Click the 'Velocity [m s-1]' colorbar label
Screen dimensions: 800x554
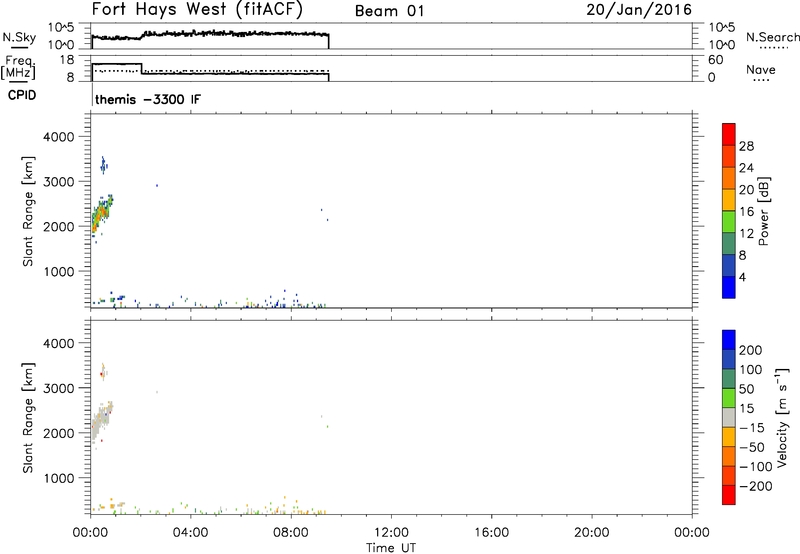(x=781, y=417)
